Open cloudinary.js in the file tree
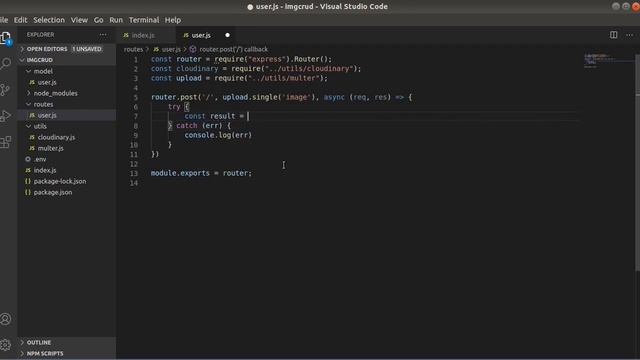The height and width of the screenshot is (360, 640). [56, 137]
